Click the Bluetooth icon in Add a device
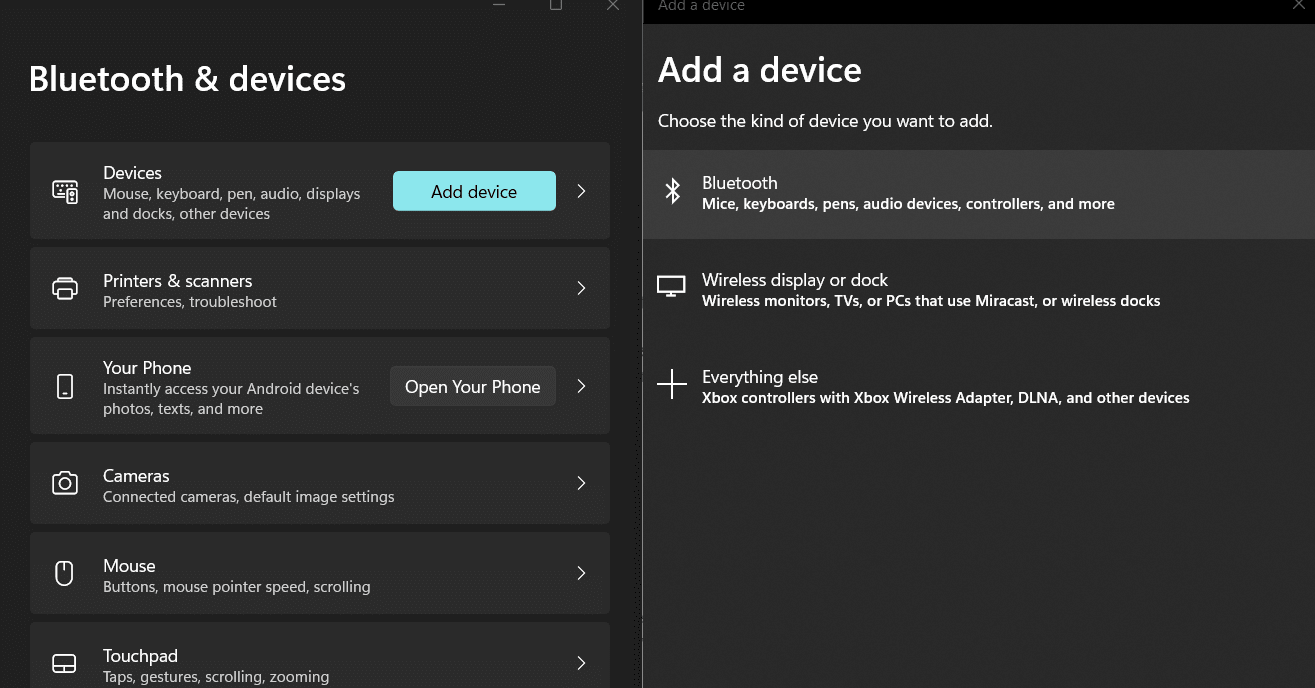The height and width of the screenshot is (688, 1315). tap(672, 191)
